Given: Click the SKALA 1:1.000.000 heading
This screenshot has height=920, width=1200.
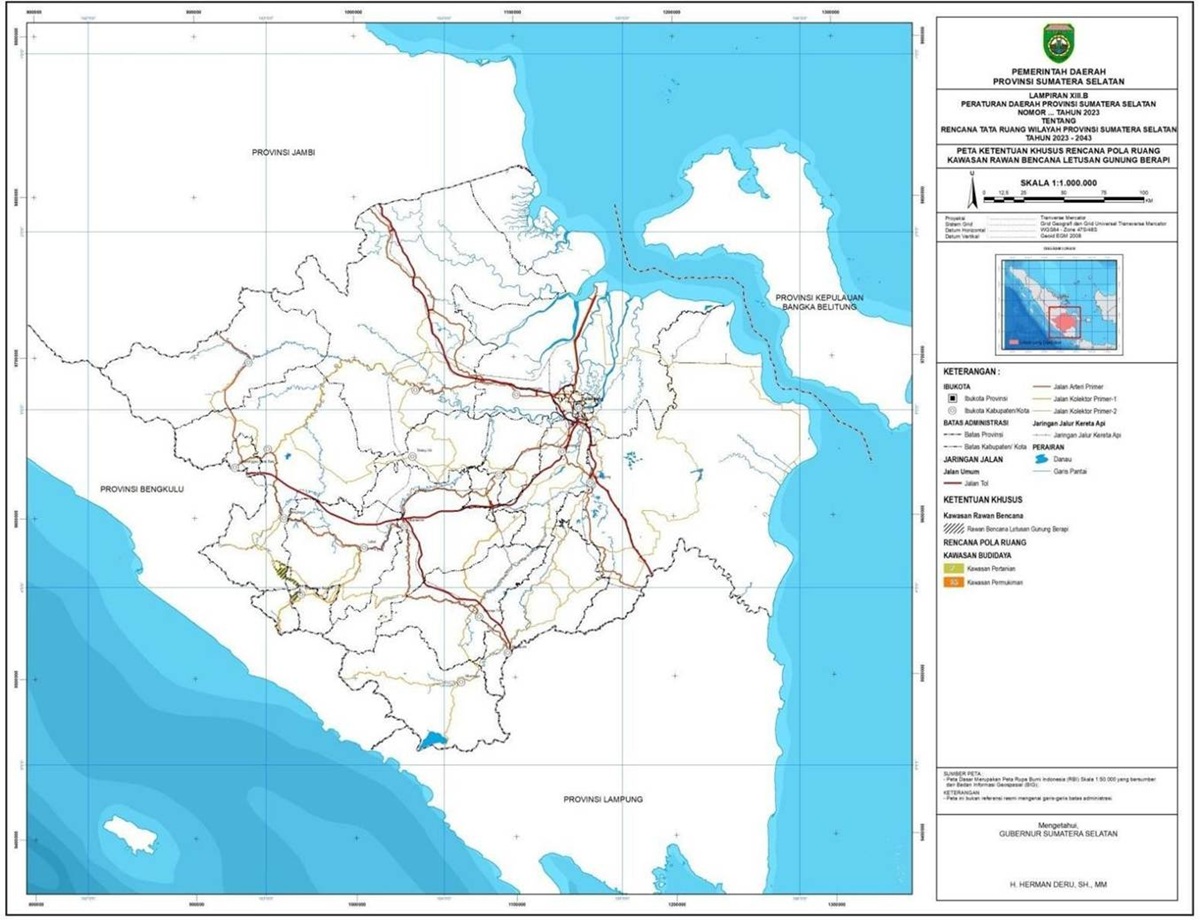Looking at the screenshot, I should (1058, 183).
